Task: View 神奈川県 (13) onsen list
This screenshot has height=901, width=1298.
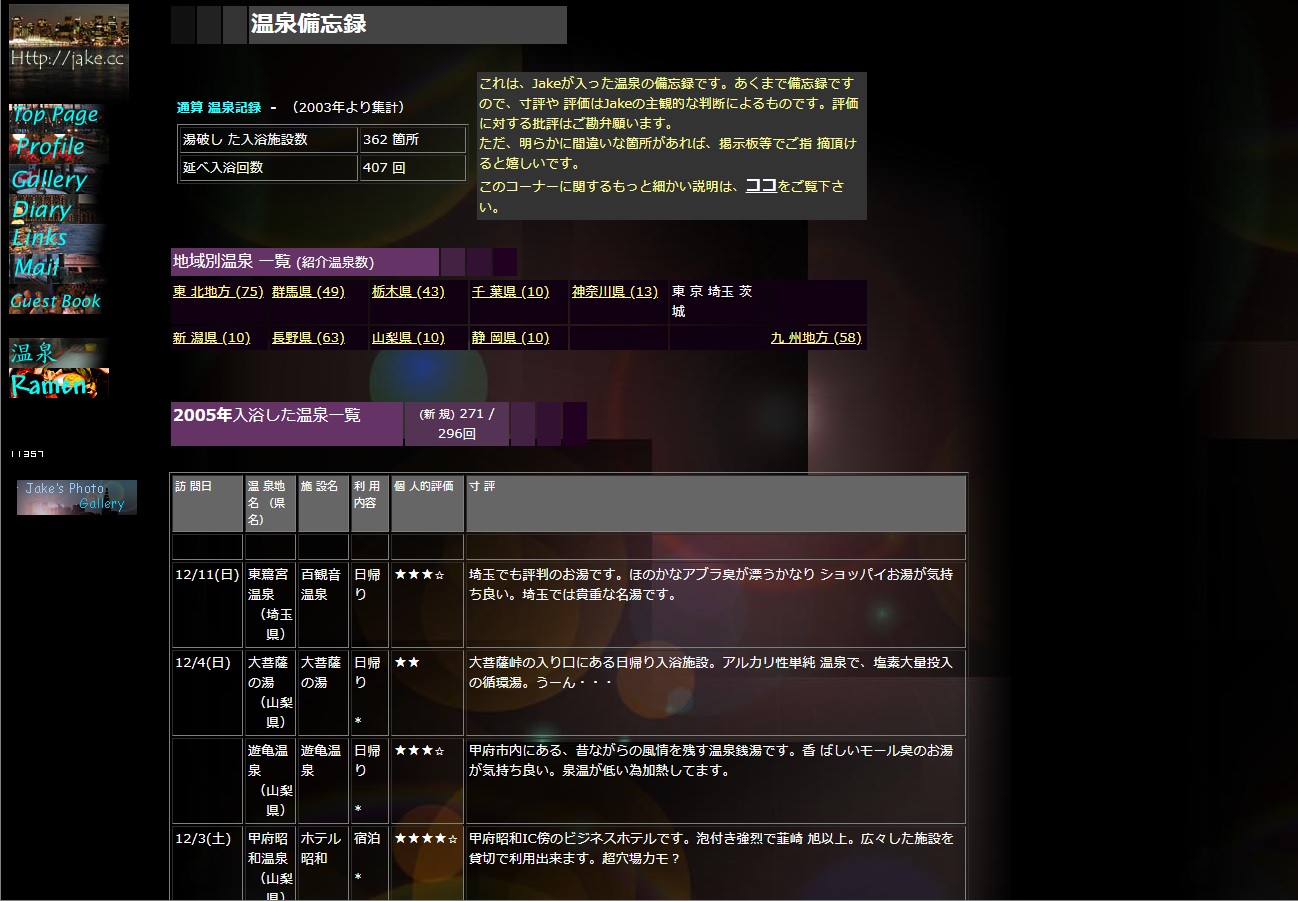Action: 615,292
